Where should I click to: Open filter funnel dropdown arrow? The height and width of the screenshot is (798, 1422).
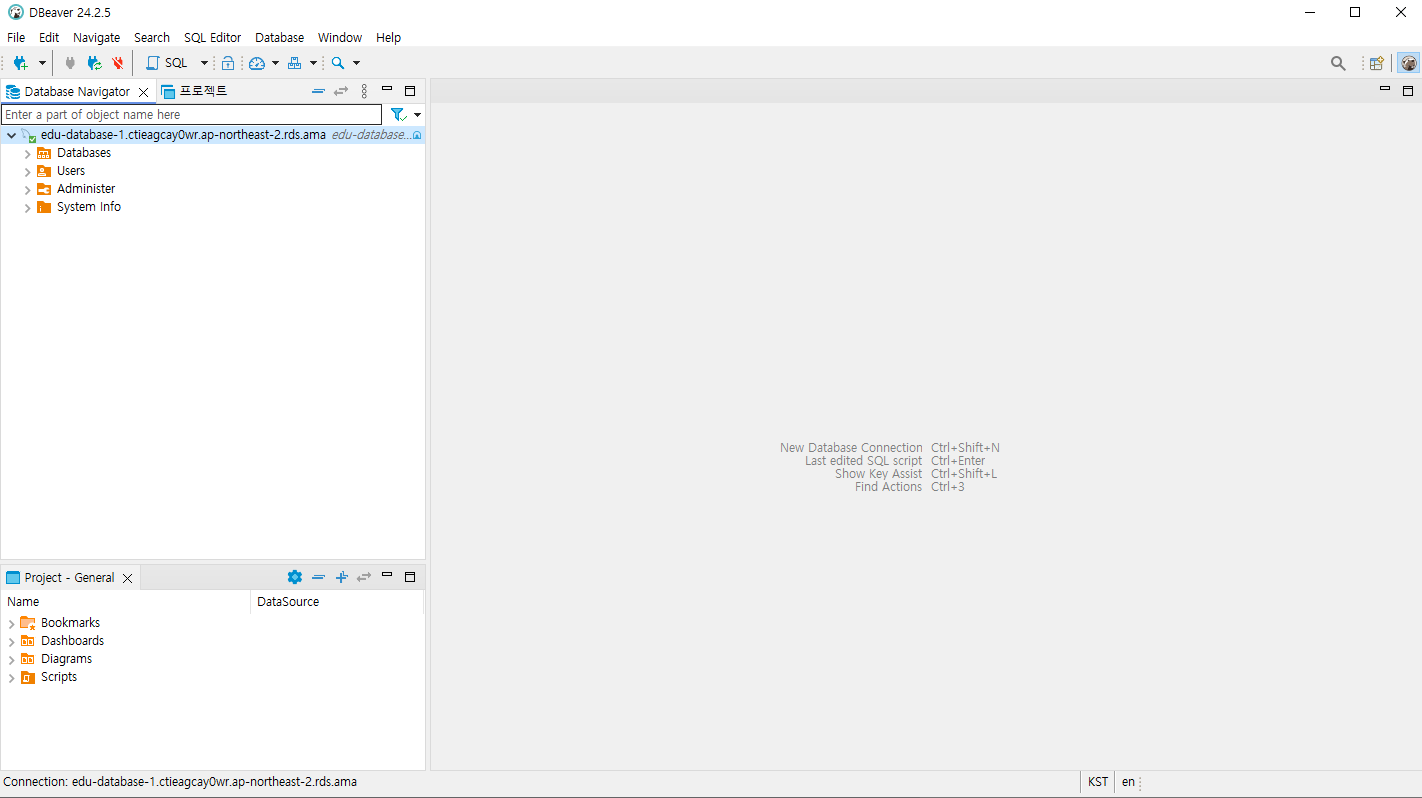coord(417,115)
